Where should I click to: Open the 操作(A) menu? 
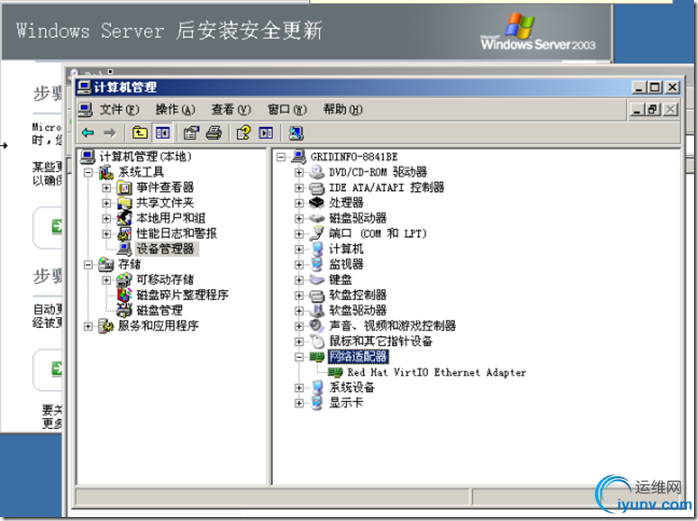pos(175,110)
